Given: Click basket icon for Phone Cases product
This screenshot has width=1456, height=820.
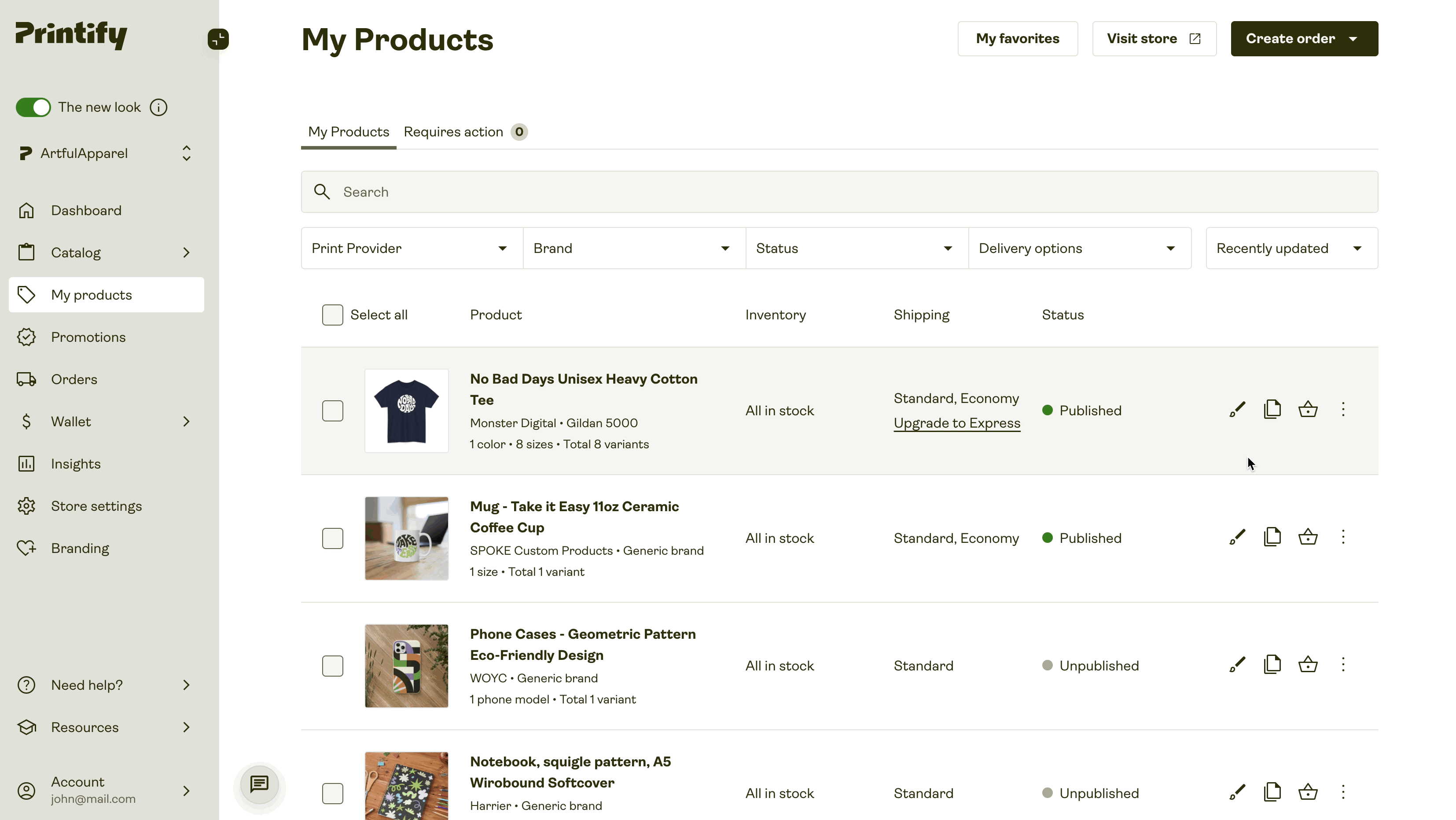Looking at the screenshot, I should pos(1308,665).
